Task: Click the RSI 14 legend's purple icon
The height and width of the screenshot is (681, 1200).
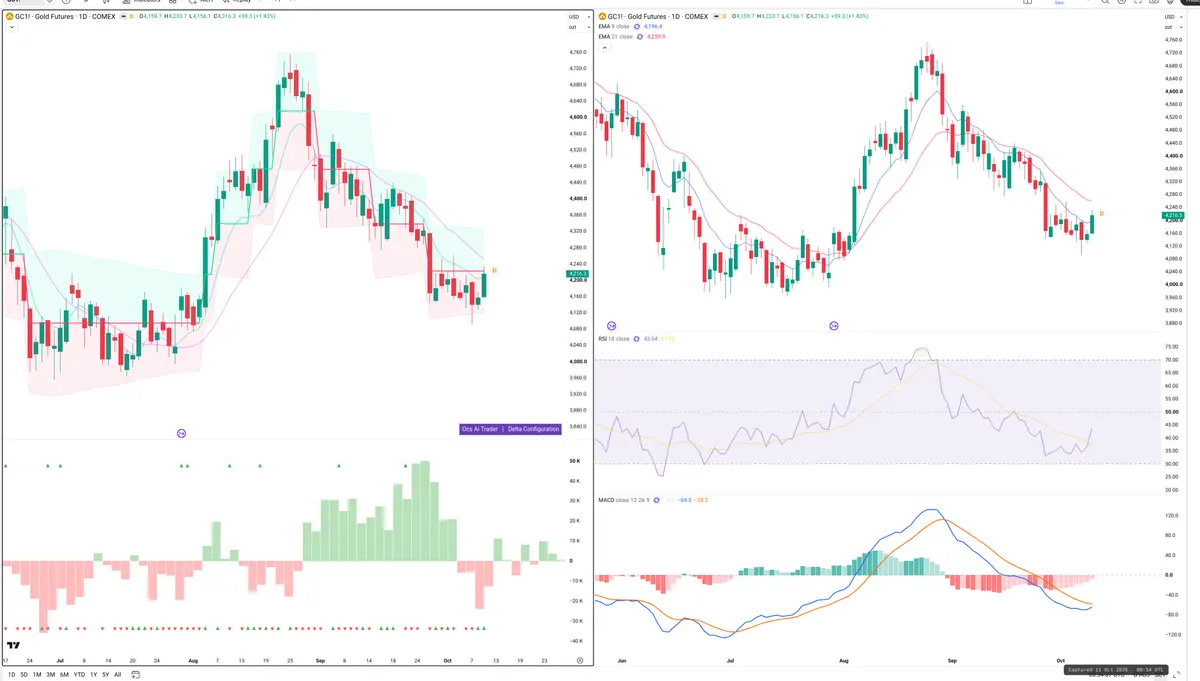Action: [635, 339]
